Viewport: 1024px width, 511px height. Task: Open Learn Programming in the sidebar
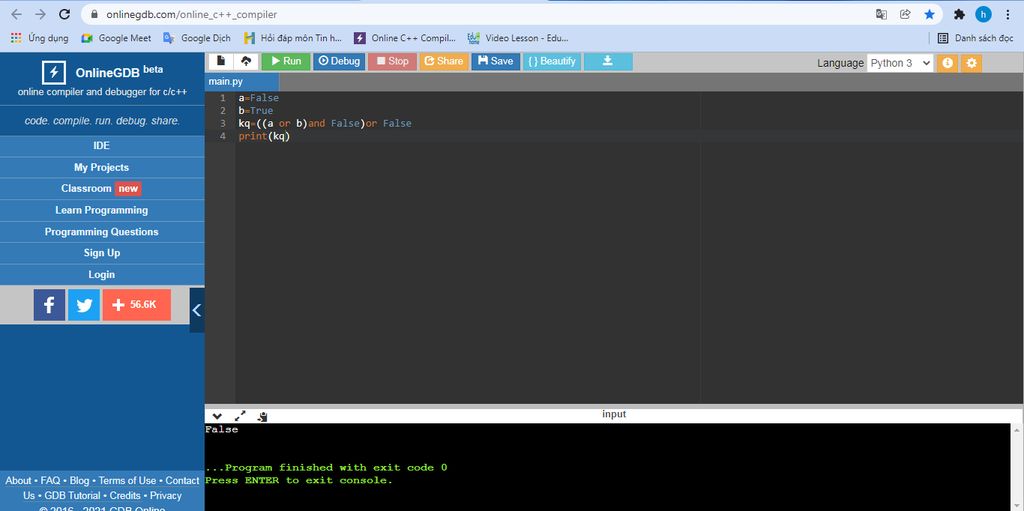click(x=102, y=210)
